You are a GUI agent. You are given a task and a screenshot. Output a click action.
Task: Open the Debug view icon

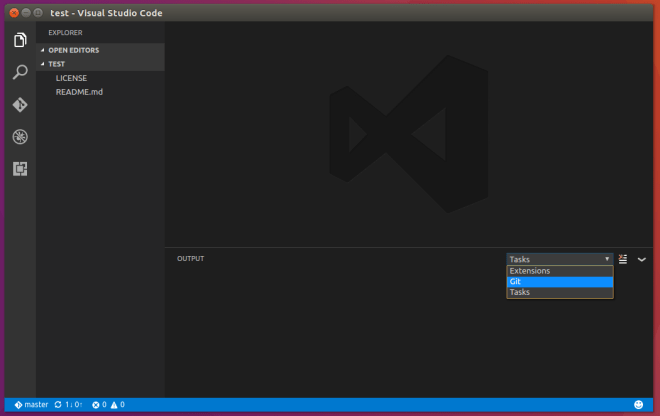click(19, 137)
